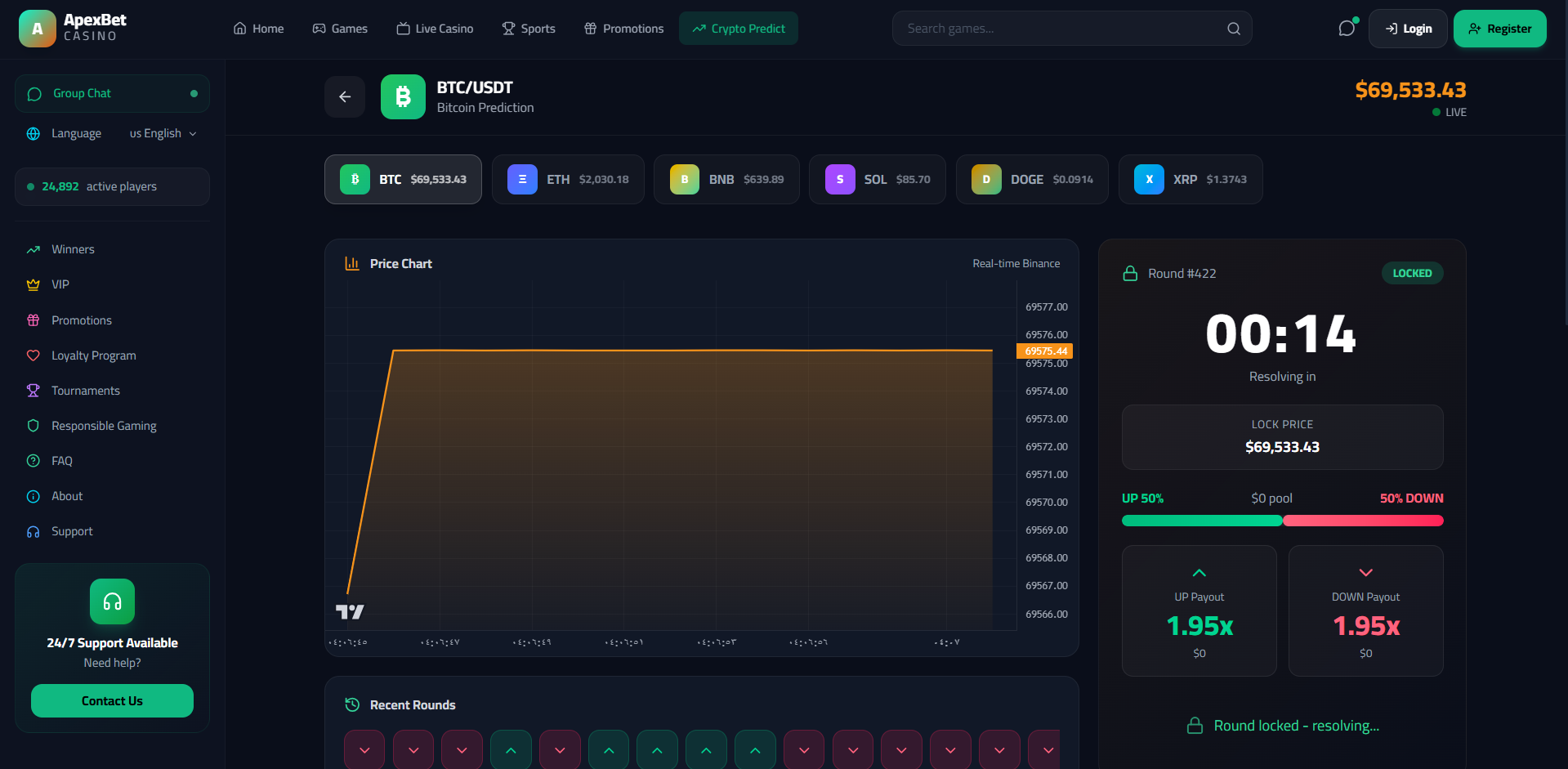Viewport: 1568px width, 769px height.
Task: Click the LOCK PRICE $69,533.43 box
Action: click(x=1282, y=437)
